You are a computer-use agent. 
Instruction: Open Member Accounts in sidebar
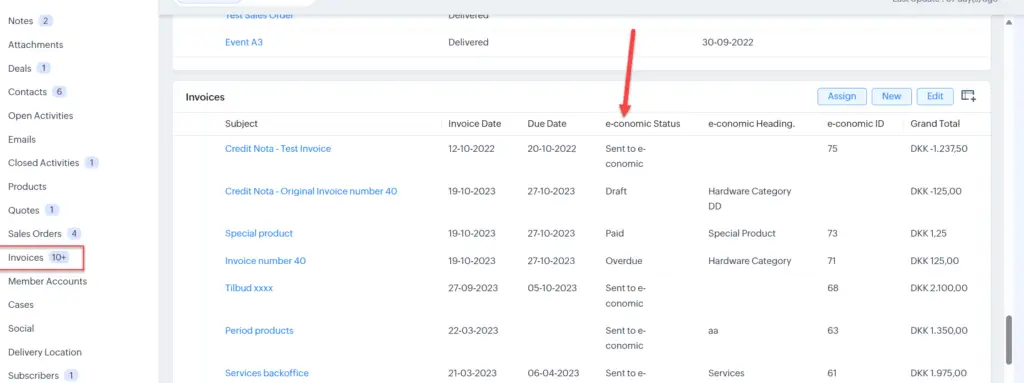coord(47,281)
